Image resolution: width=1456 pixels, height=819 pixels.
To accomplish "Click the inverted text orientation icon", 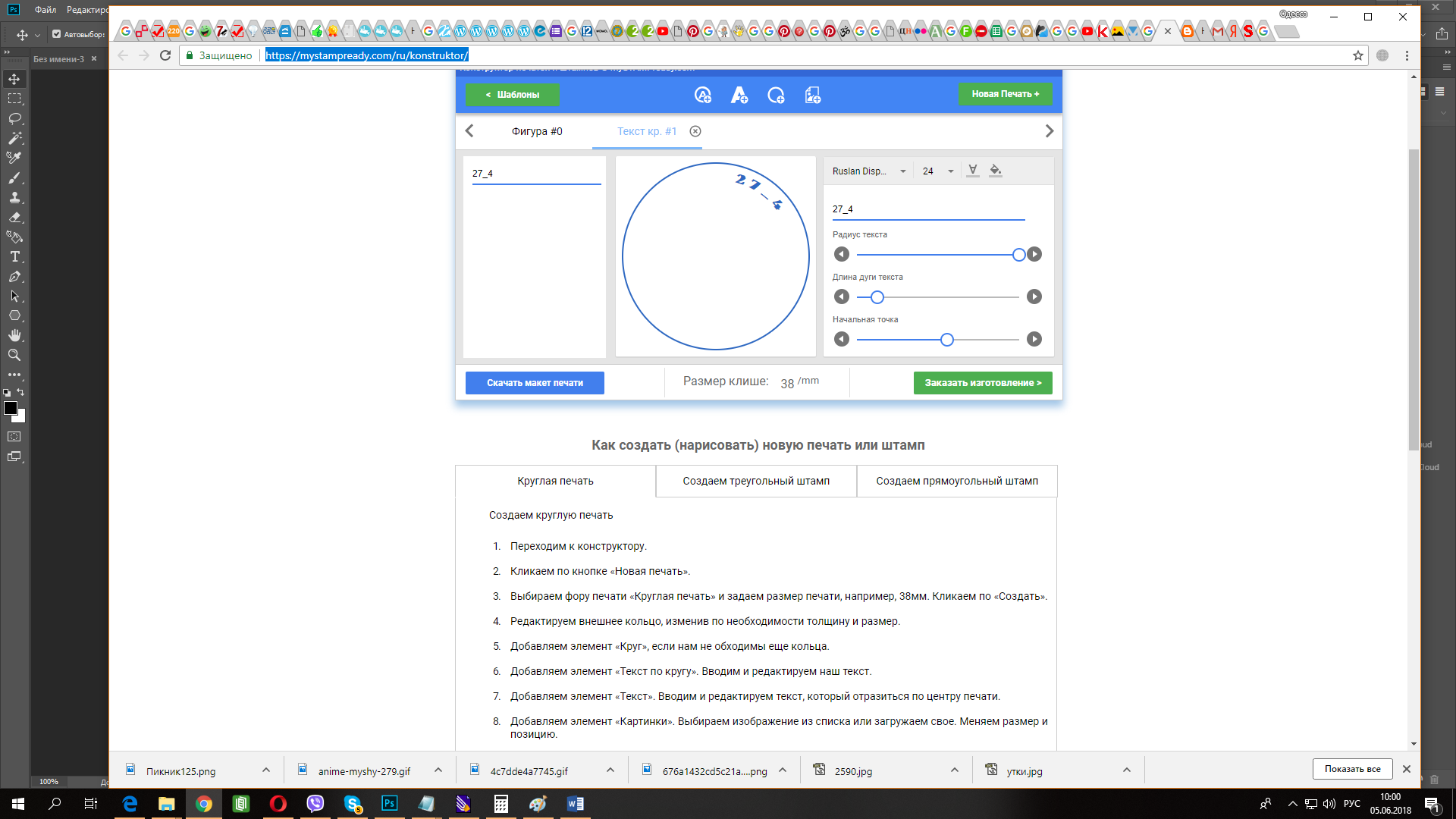I will click(973, 171).
